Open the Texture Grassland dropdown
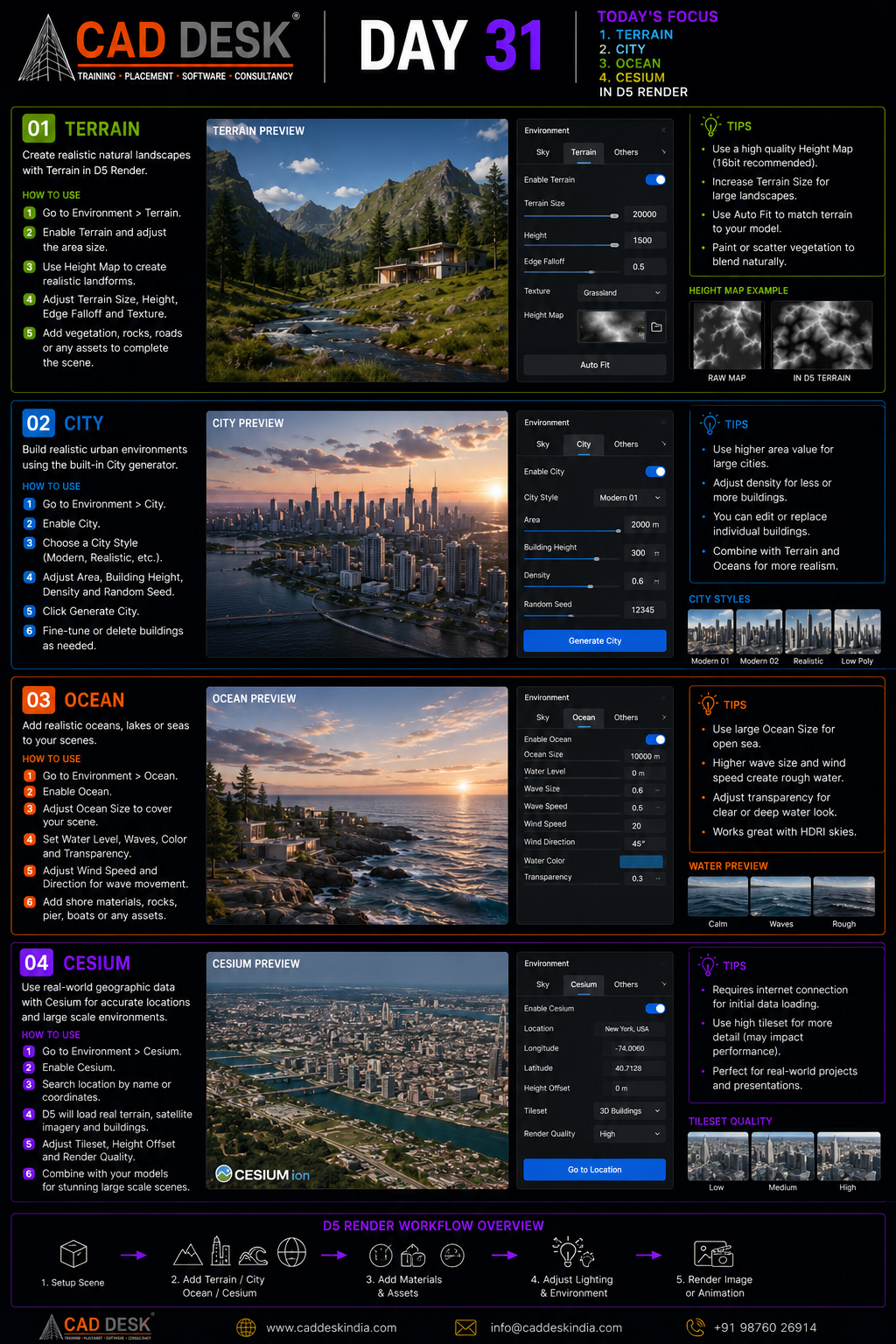The width and height of the screenshot is (896, 1344). 621,293
